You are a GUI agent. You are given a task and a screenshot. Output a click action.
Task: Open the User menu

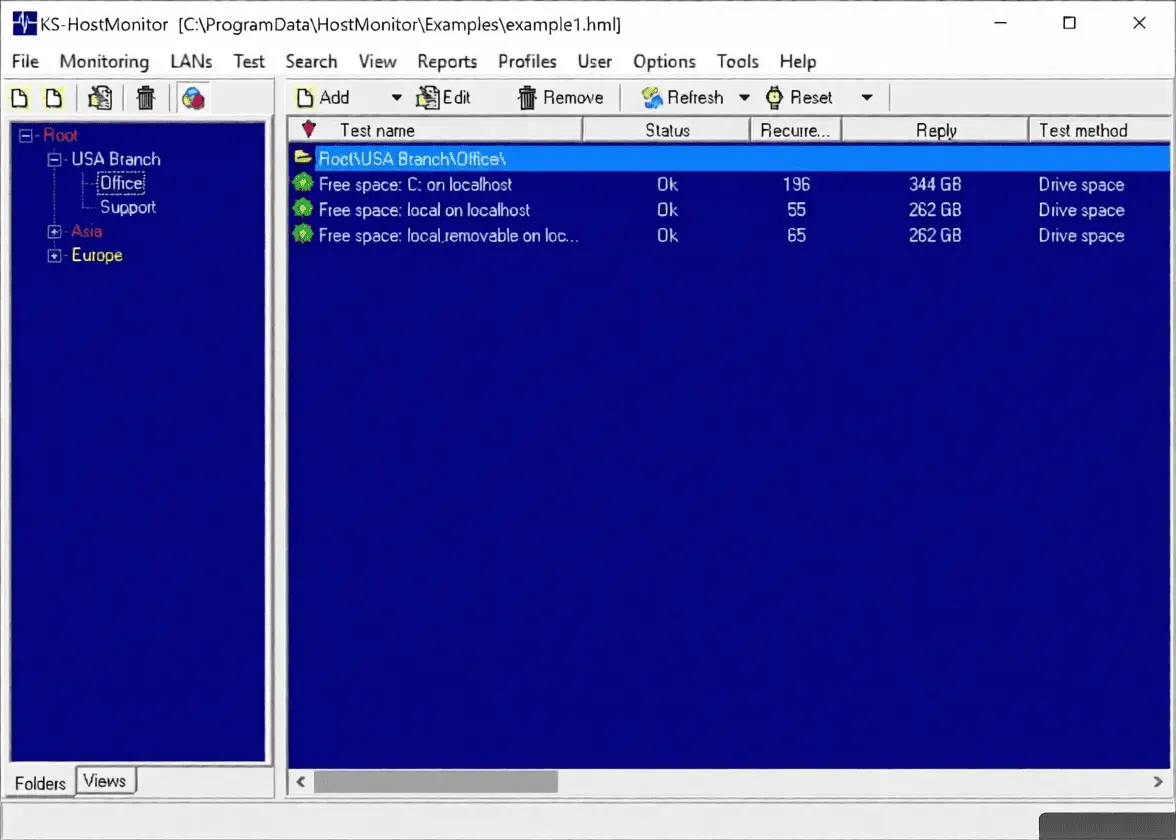[x=595, y=62]
